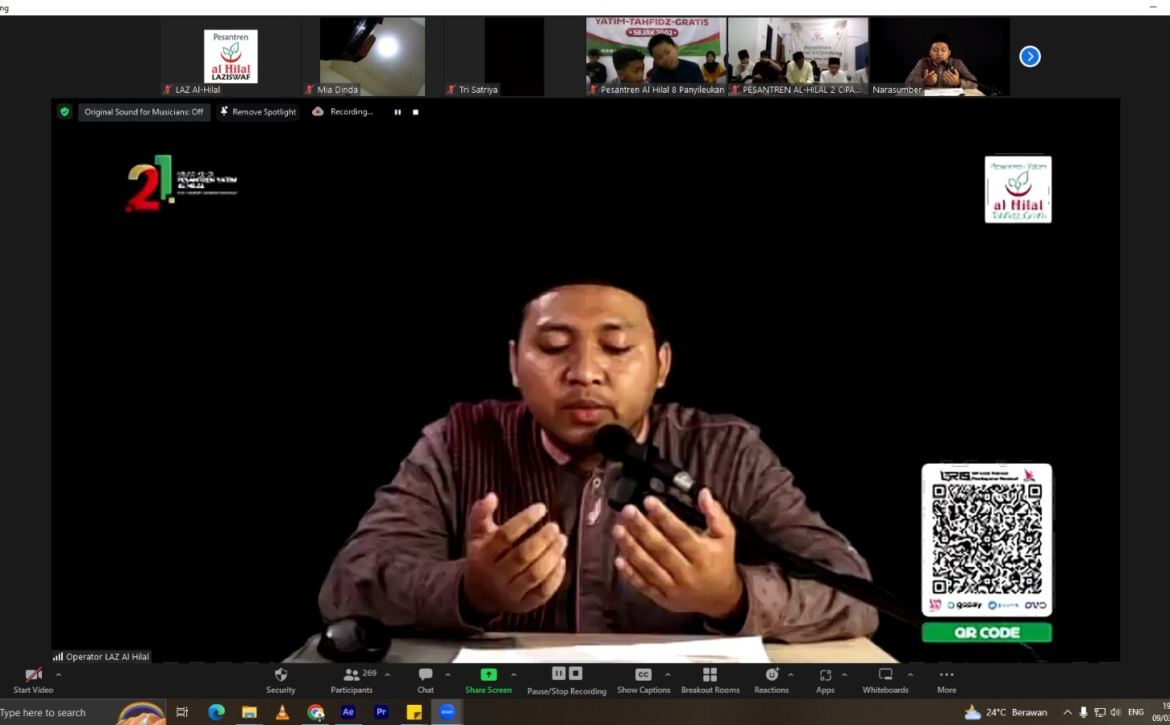Open Whiteboards
The height and width of the screenshot is (725, 1170).
click(x=885, y=680)
